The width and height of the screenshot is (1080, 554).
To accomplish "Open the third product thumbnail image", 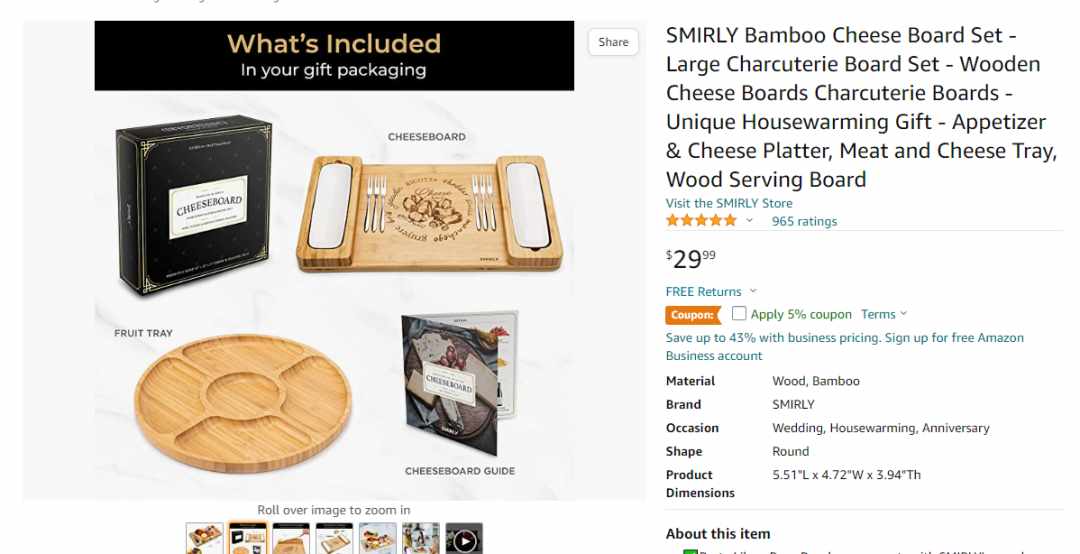I will point(291,539).
